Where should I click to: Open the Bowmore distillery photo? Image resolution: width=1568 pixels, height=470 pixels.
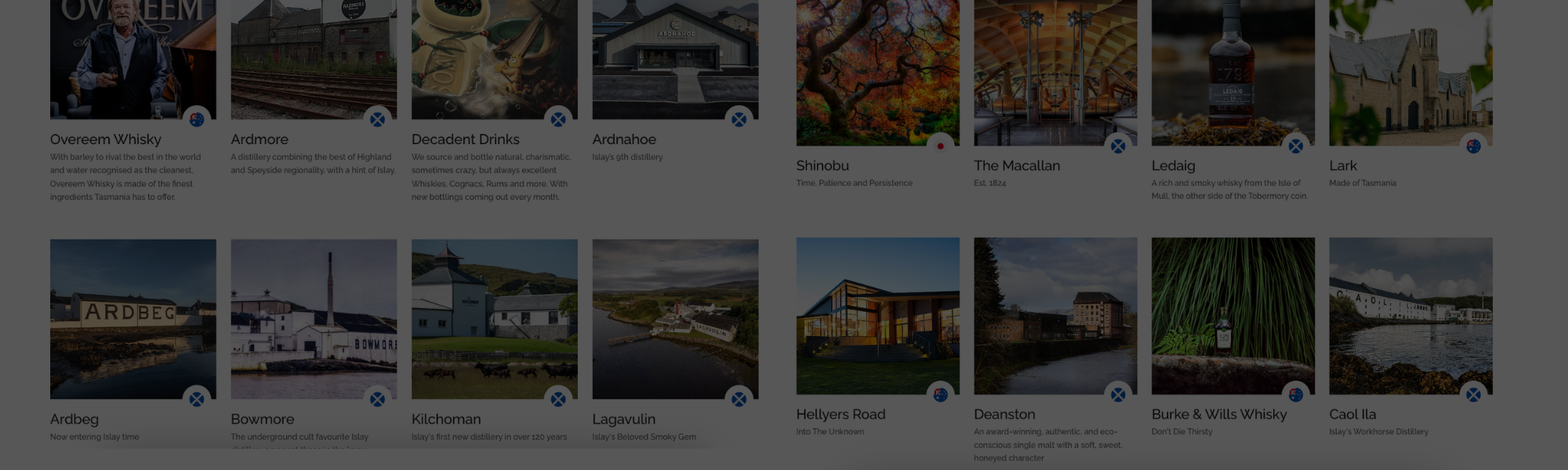tap(314, 319)
